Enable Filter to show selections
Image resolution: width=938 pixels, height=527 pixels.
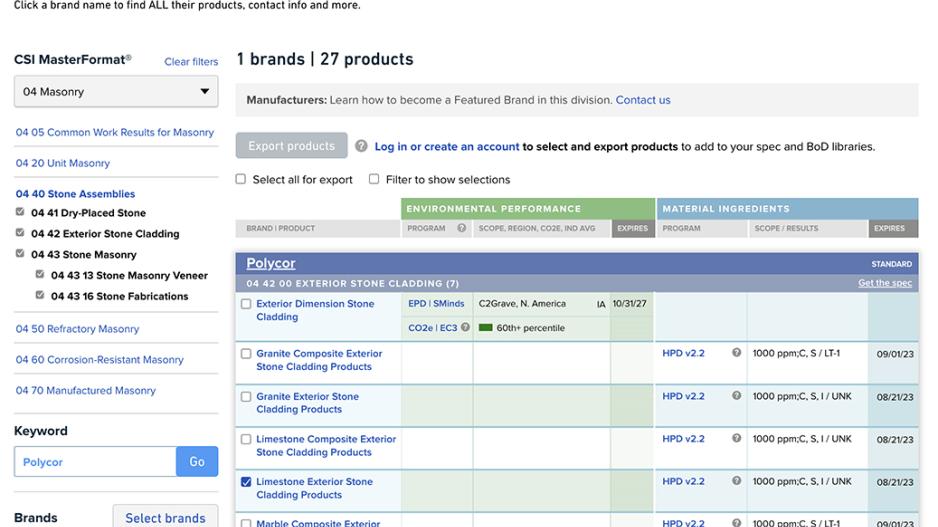pos(374,179)
